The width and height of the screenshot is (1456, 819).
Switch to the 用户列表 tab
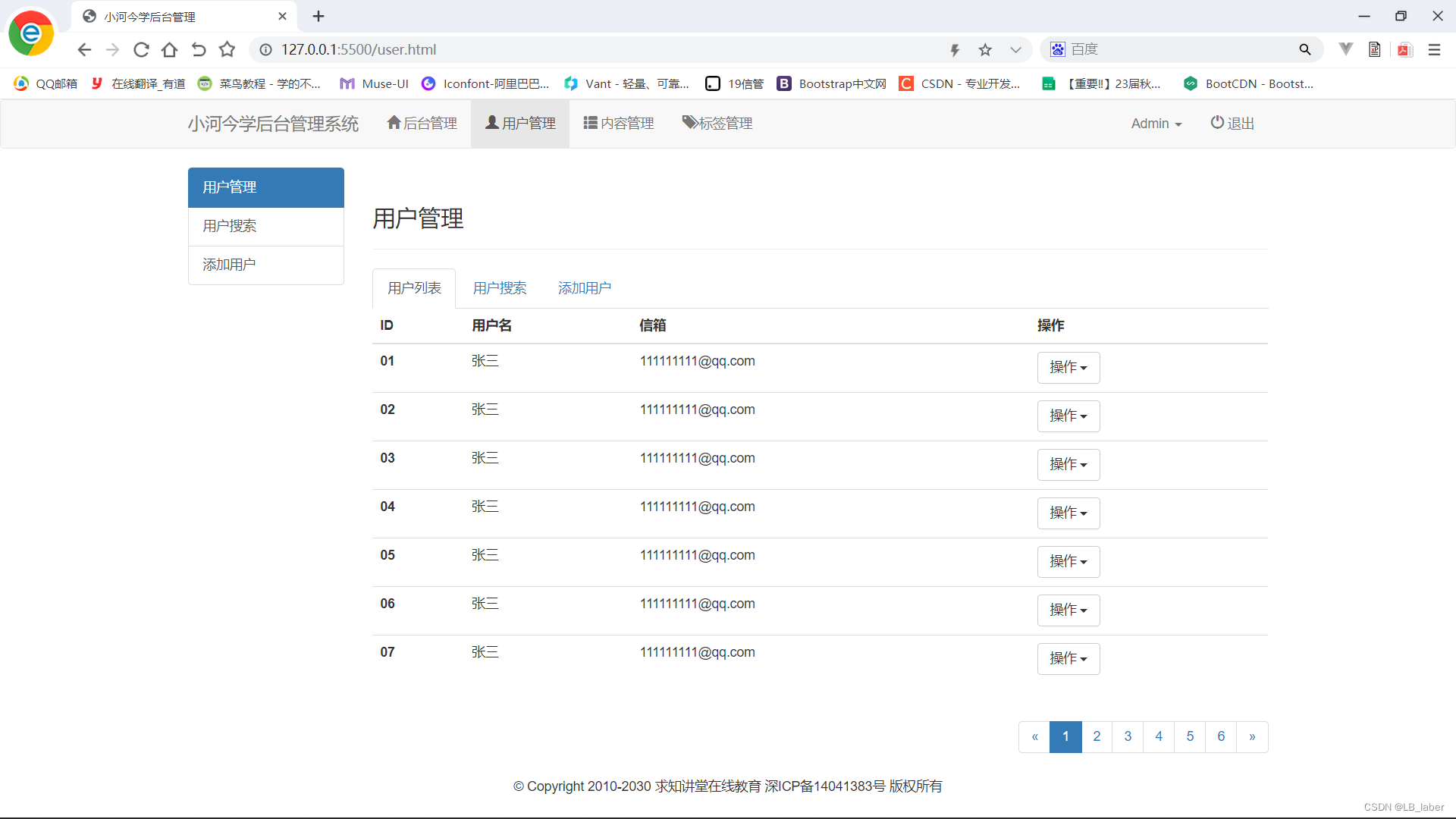[x=414, y=288]
